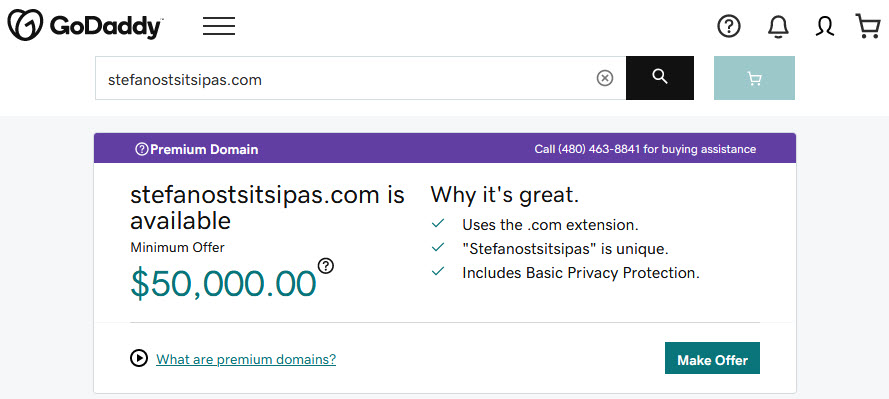
Task: Clear the domain search field
Action: pos(605,78)
